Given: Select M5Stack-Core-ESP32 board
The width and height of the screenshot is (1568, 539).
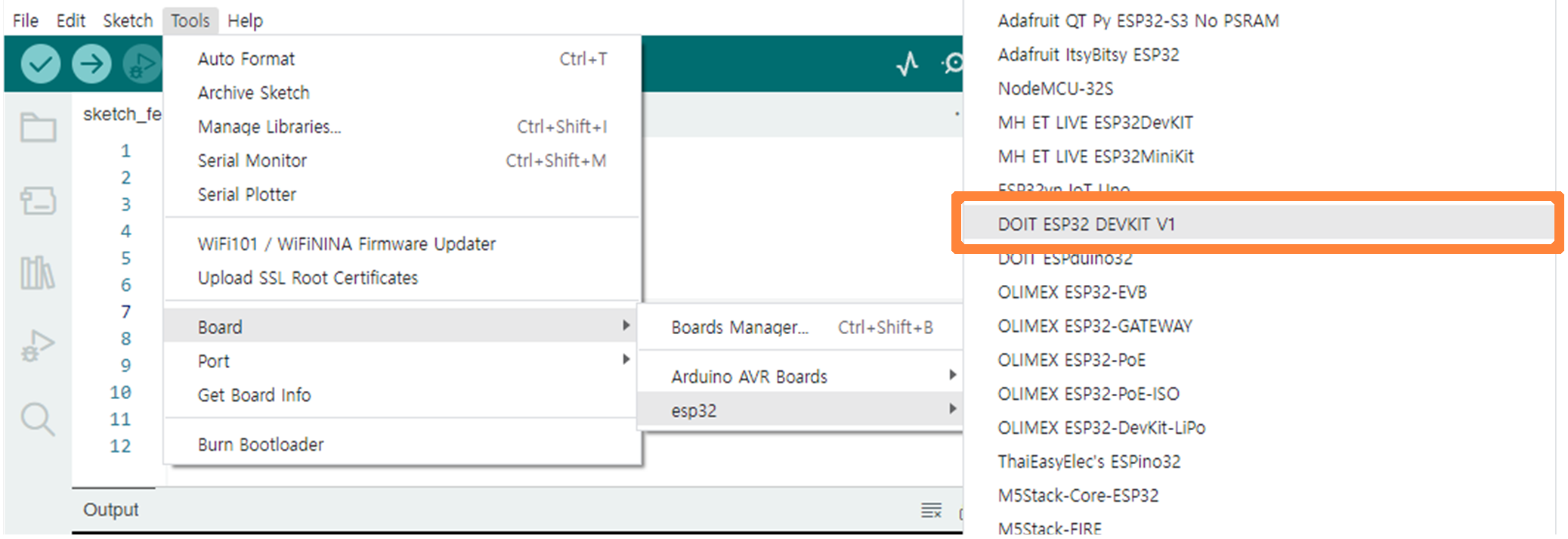Looking at the screenshot, I should [1258, 495].
